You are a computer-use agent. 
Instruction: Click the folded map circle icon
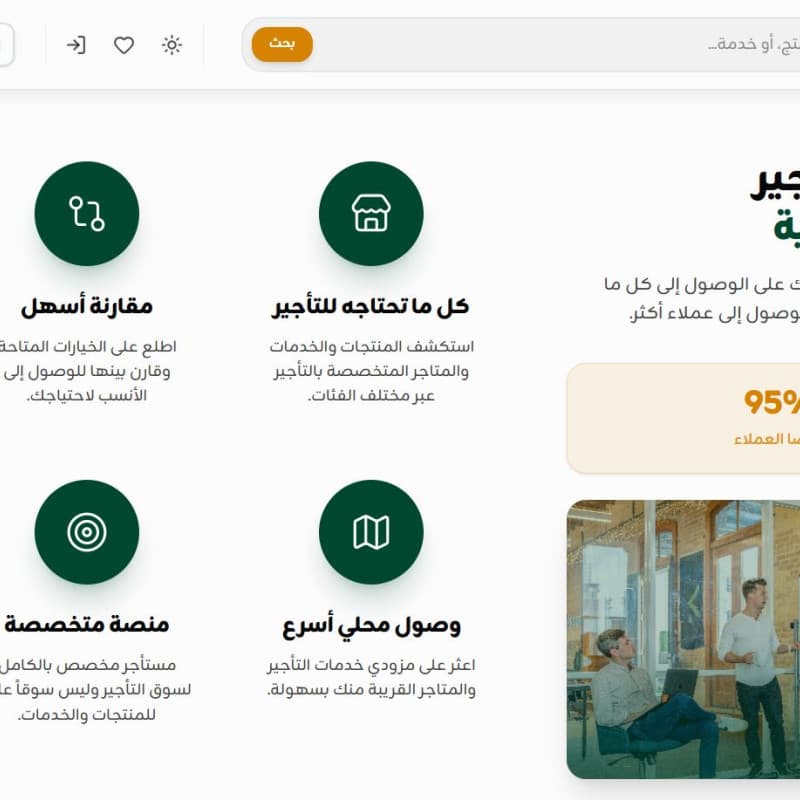(x=371, y=532)
